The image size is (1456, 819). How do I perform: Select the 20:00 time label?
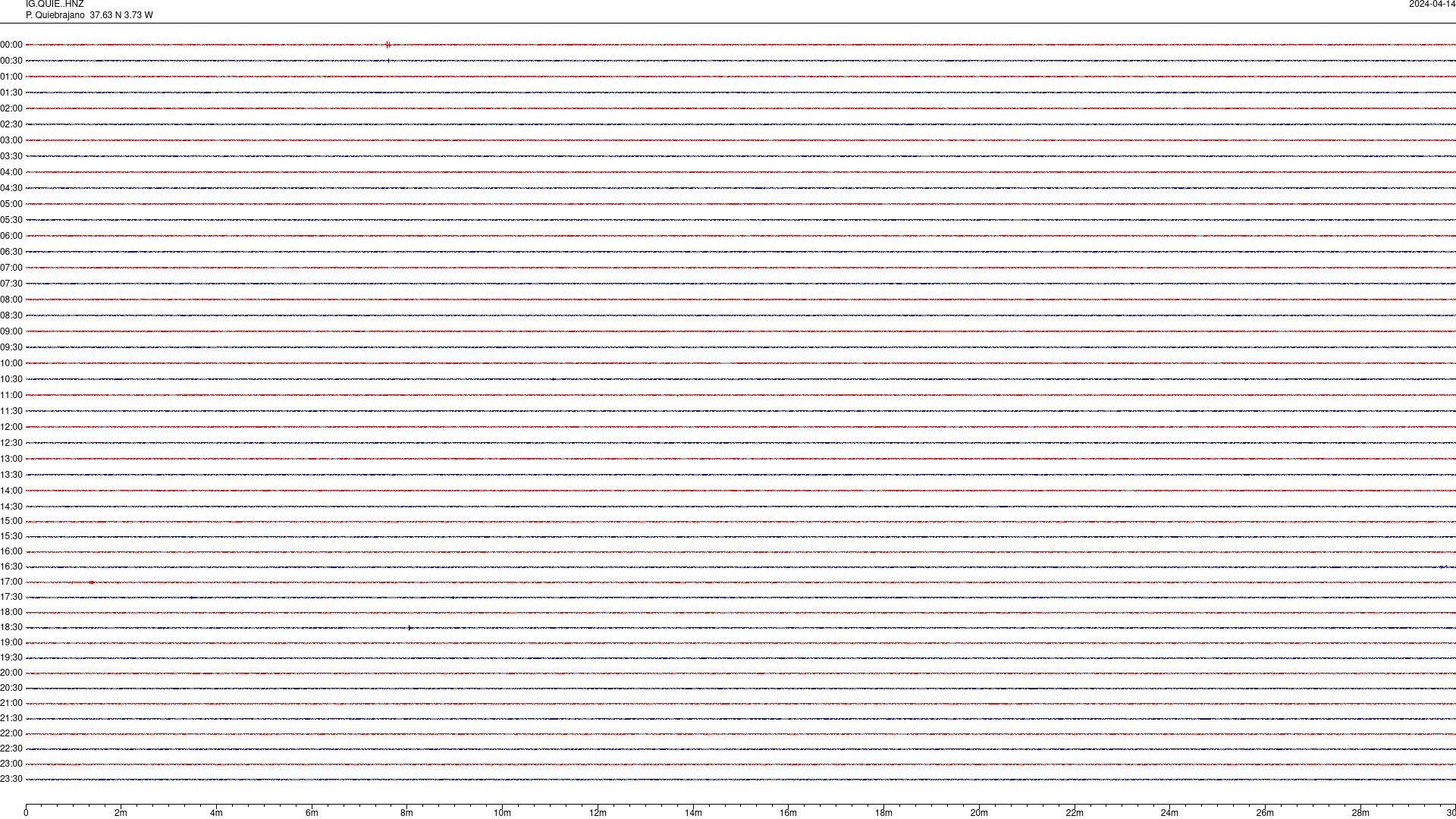[11, 673]
